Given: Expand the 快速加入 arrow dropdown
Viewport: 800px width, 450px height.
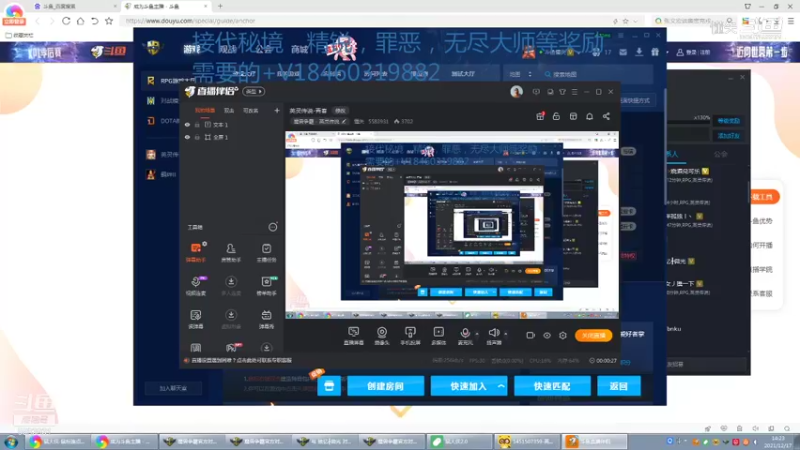Looking at the screenshot, I should 502,386.
